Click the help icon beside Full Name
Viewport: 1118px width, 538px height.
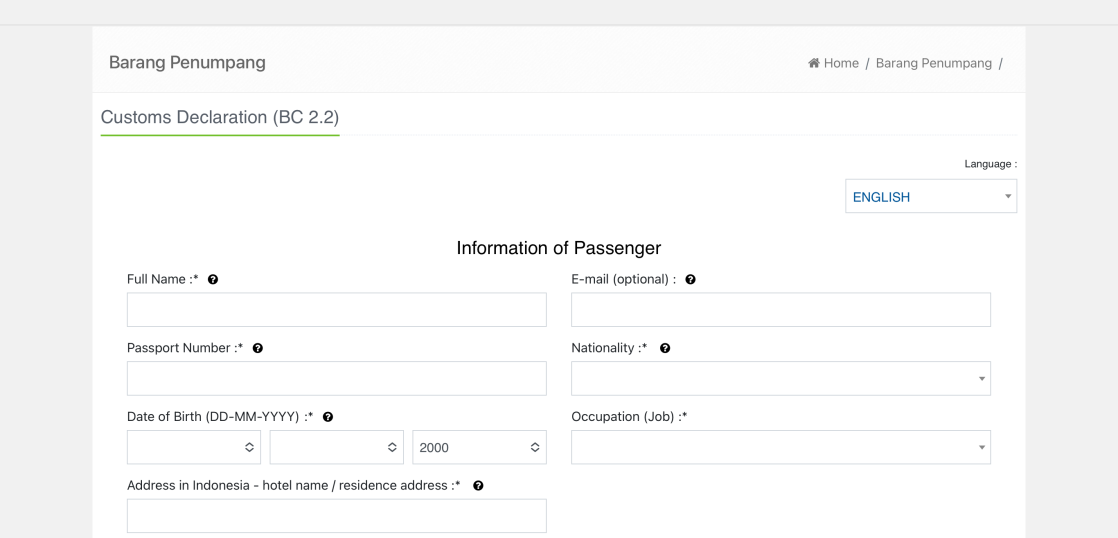click(x=213, y=279)
